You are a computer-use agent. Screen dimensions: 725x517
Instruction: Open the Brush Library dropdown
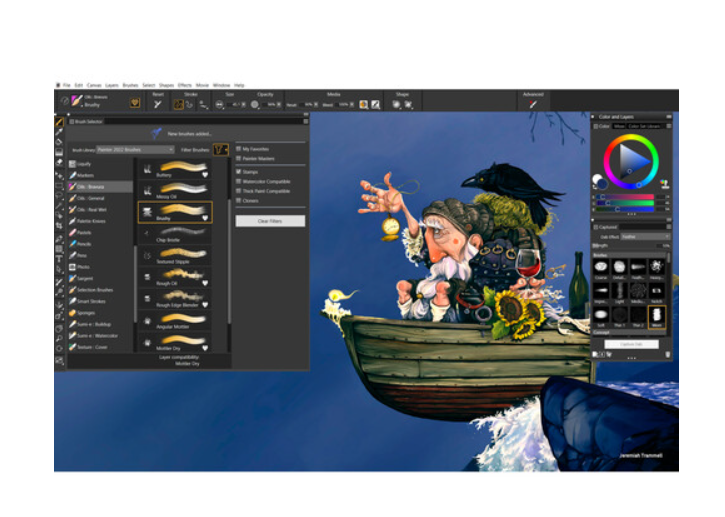135,150
